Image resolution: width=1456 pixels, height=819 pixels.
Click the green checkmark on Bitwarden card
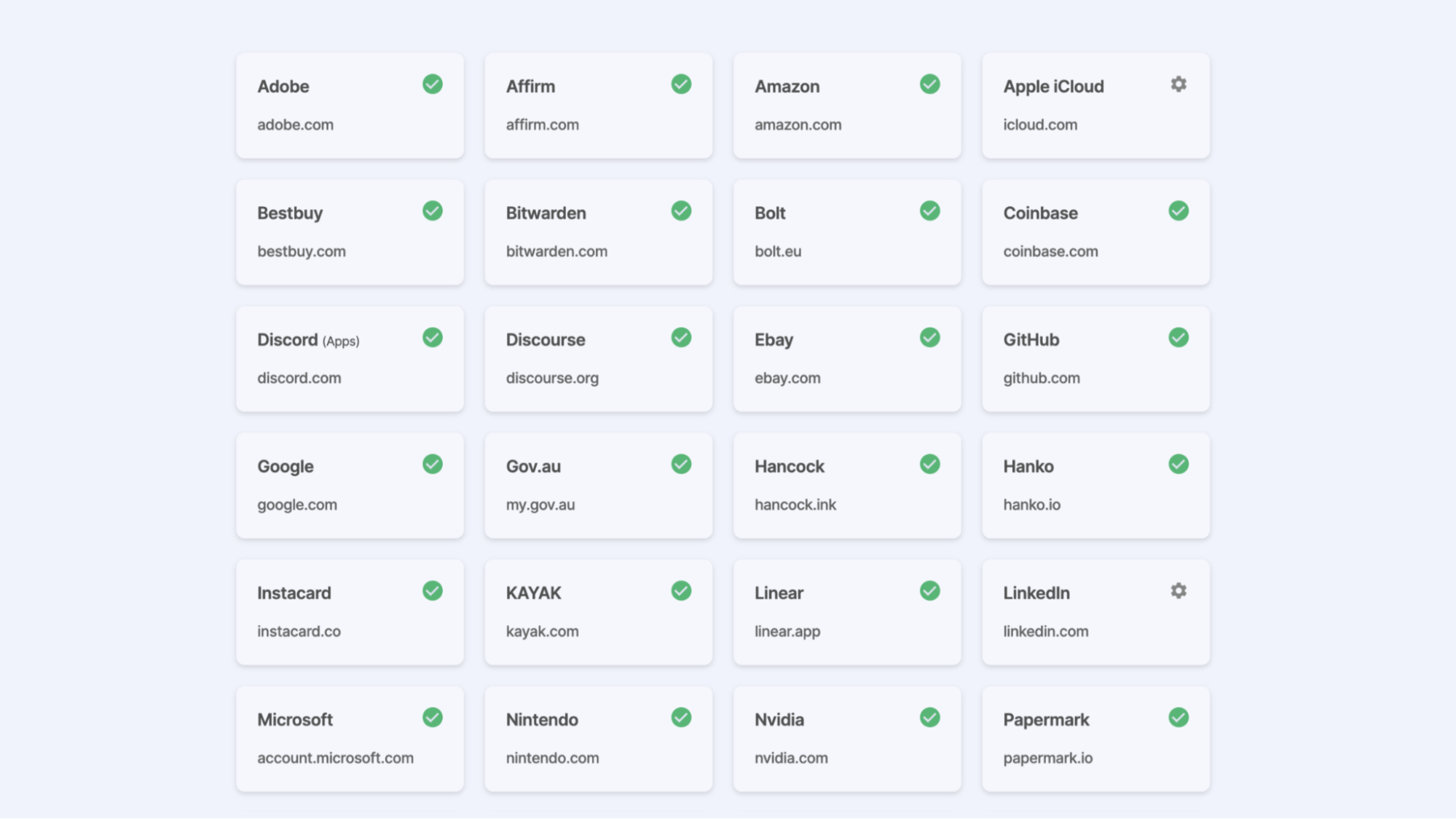click(680, 211)
